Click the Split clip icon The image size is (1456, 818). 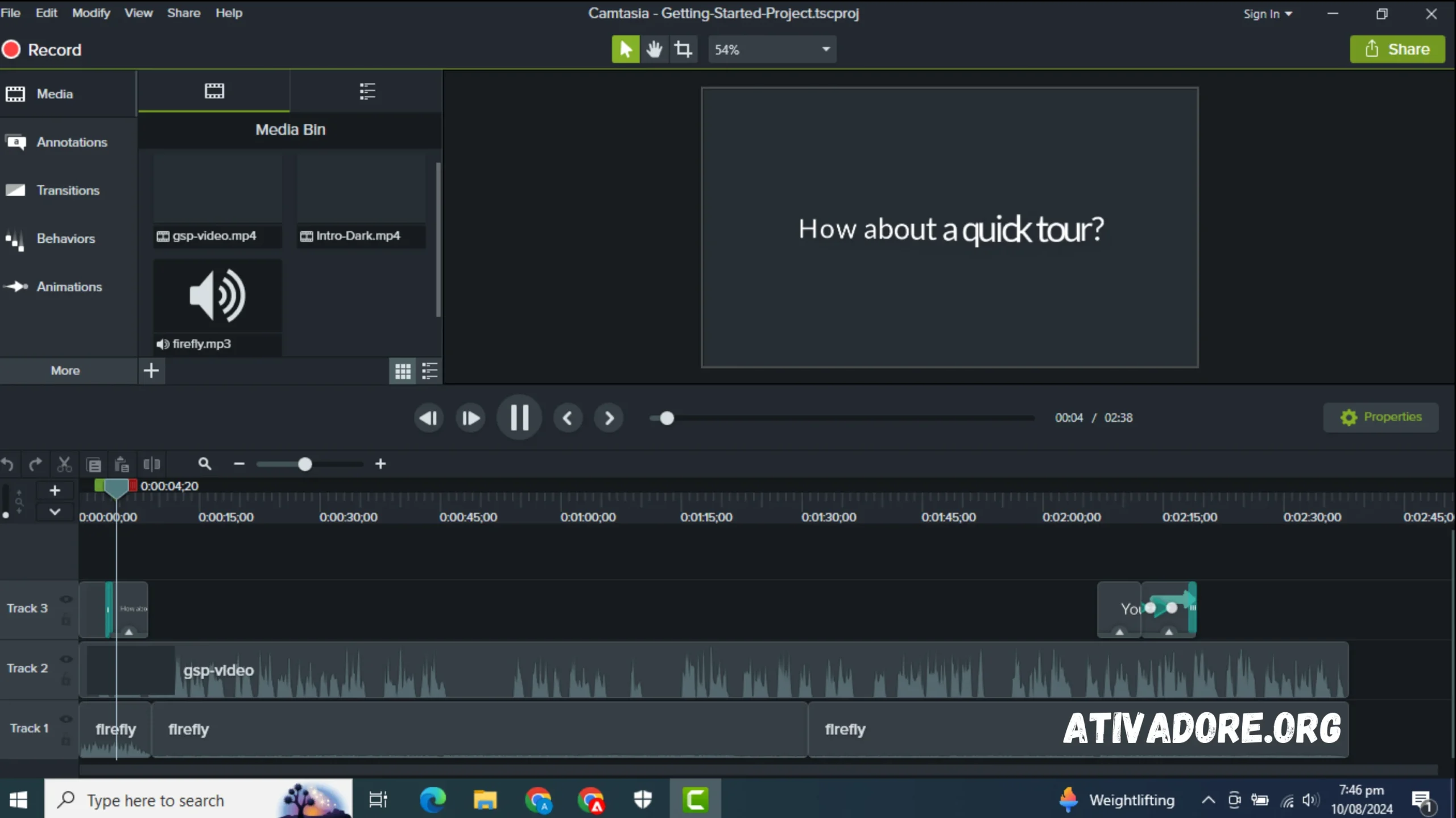tap(152, 464)
